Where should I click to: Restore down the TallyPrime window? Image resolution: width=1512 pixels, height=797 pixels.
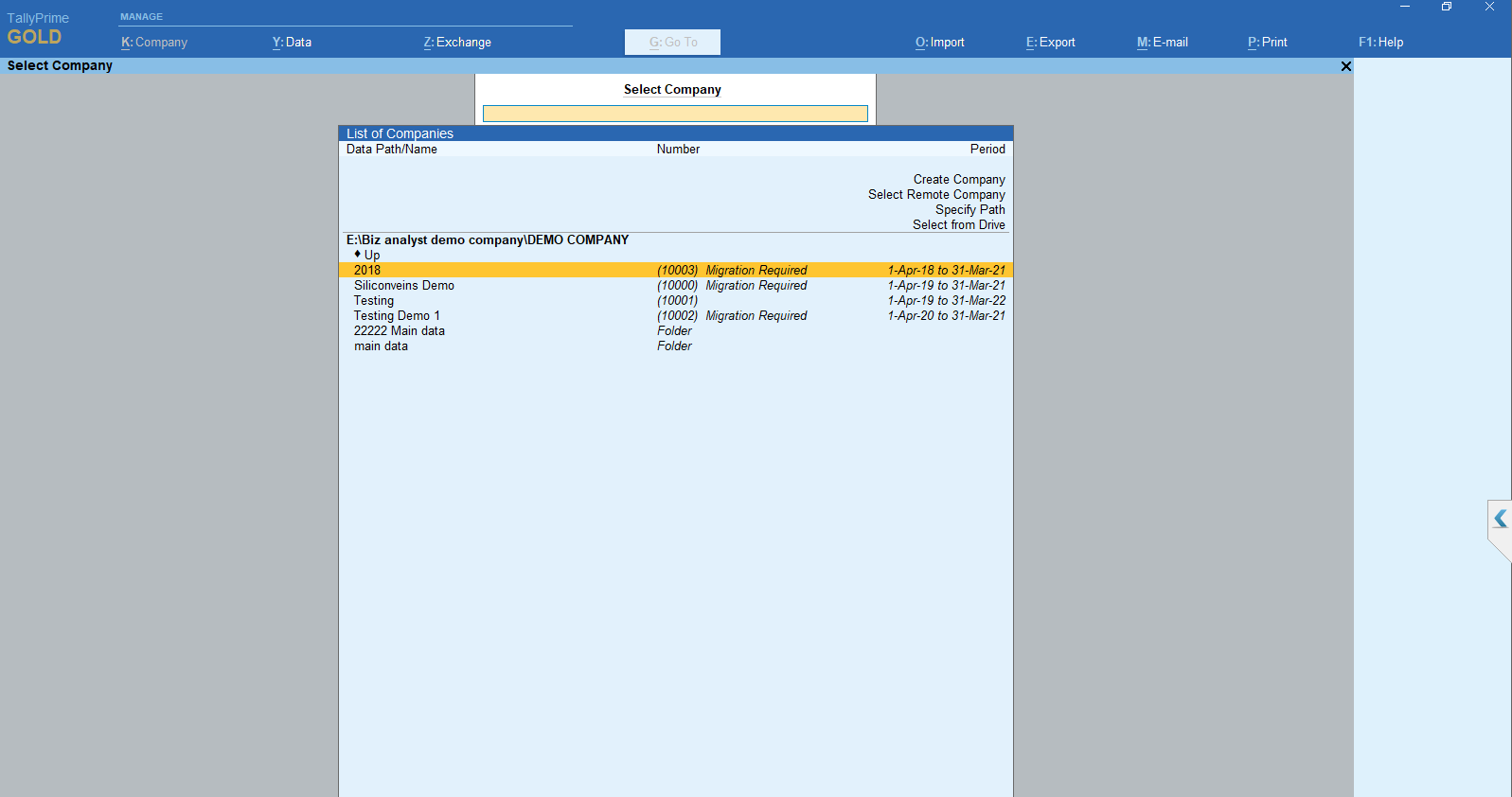click(1447, 7)
